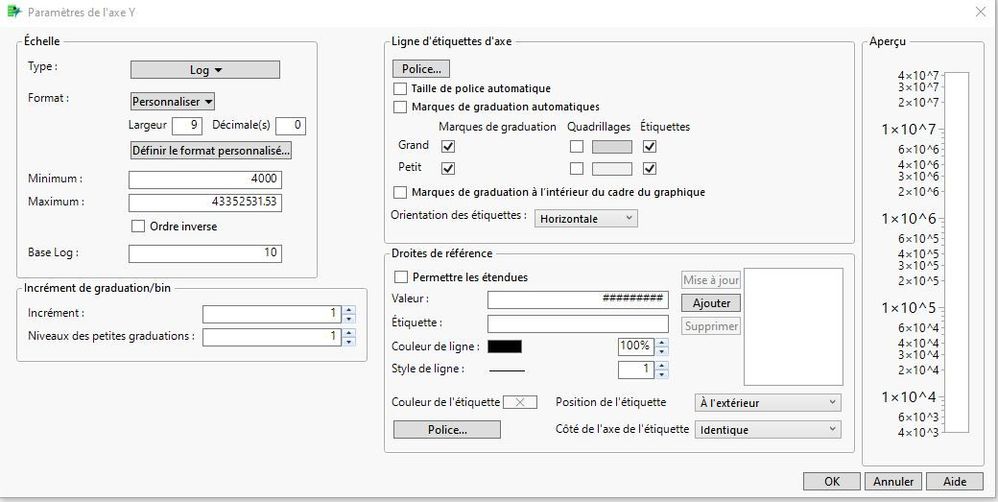
Task: Click the Minimum field showing 4000
Action: click(205, 180)
